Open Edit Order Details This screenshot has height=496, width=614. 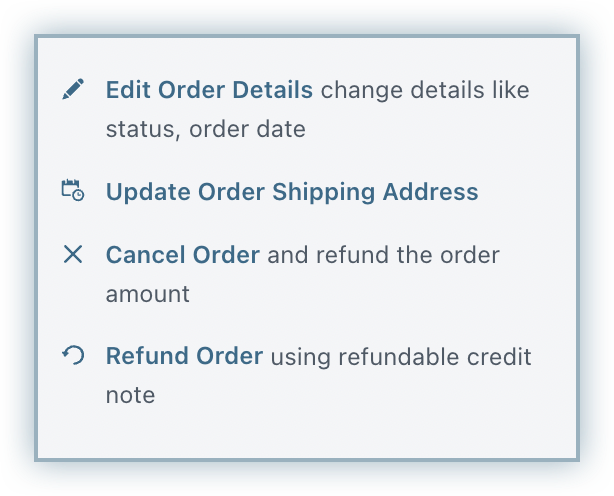click(x=209, y=90)
